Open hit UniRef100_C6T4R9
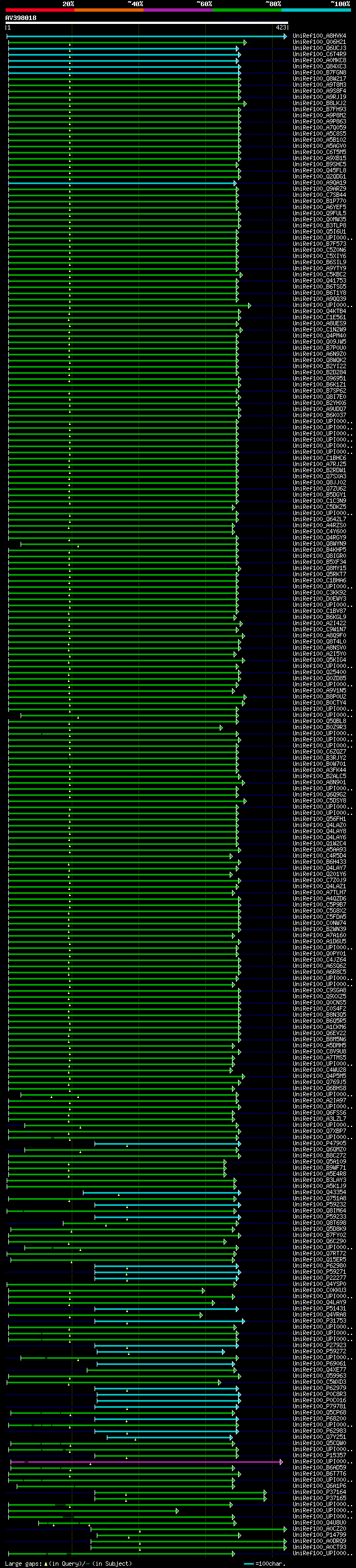356x1568 pixels. 319,54
